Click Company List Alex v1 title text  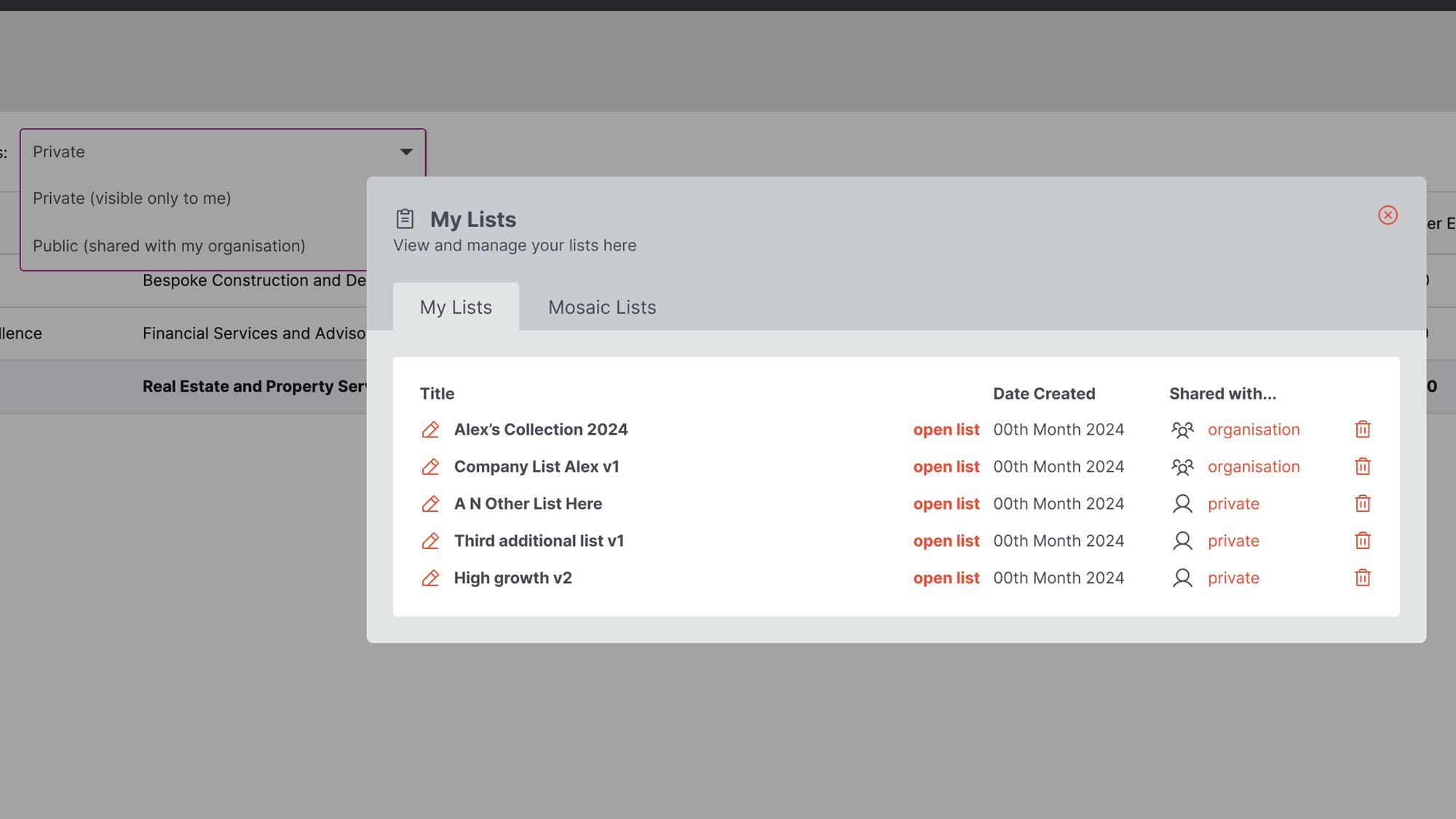(537, 467)
